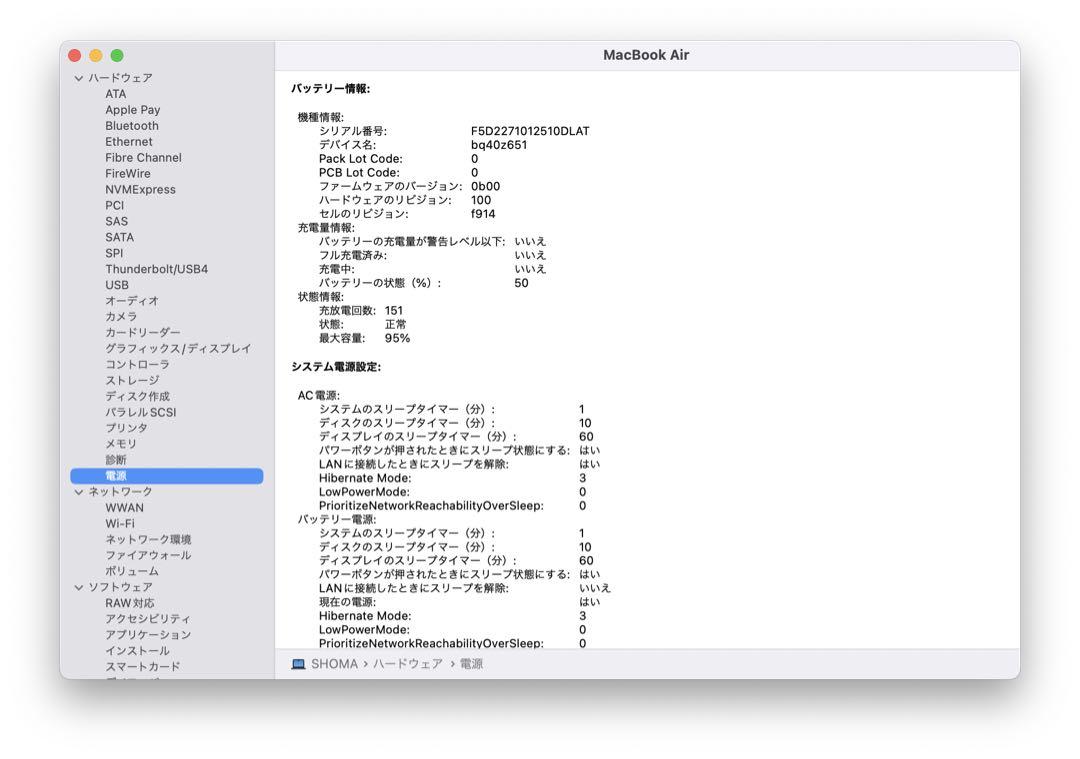Screen dimensions: 1080x759
Task: Open メモリ information
Action: (121, 444)
